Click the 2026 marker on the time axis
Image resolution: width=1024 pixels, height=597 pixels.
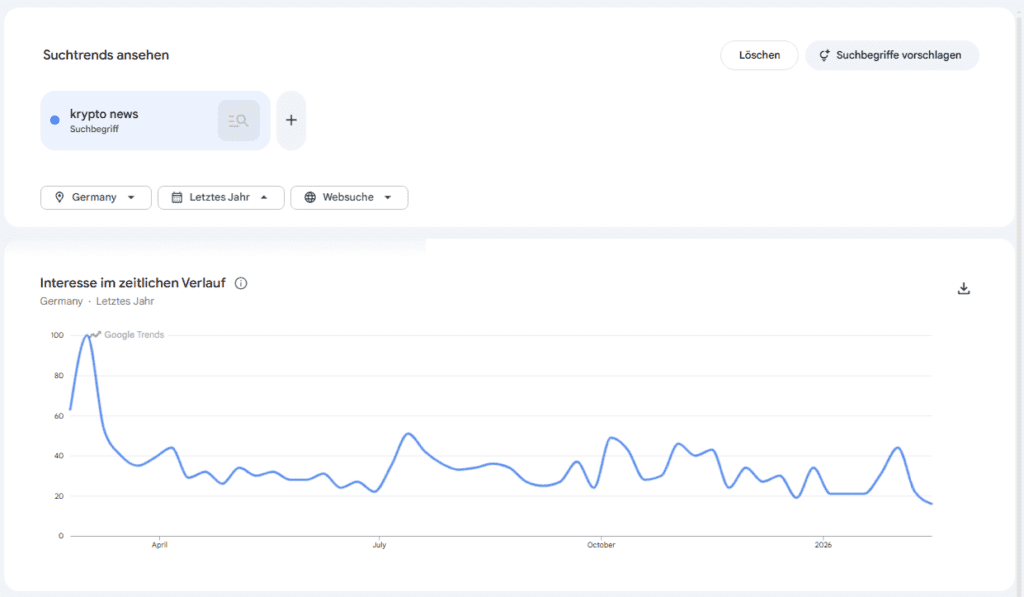823,545
